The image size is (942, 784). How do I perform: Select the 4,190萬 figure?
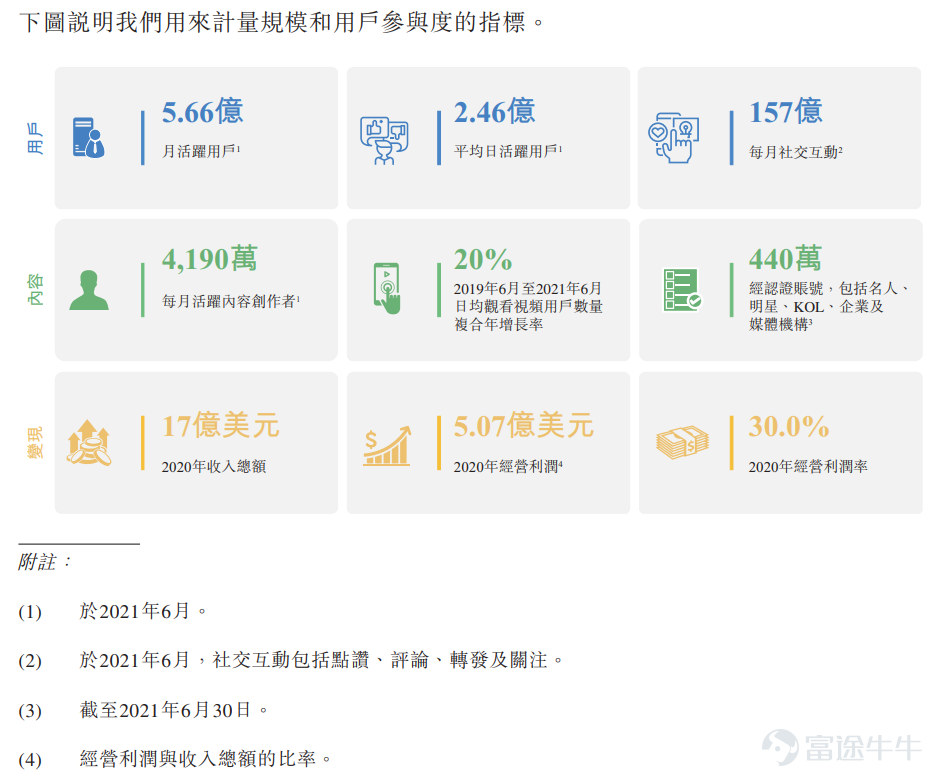209,259
